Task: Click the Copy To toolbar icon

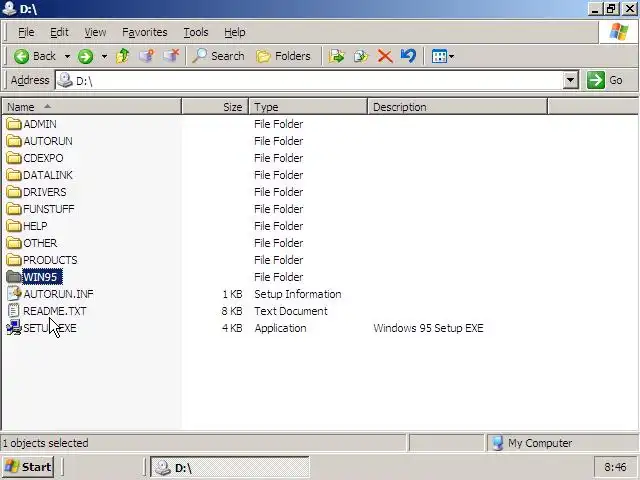Action: (x=361, y=56)
